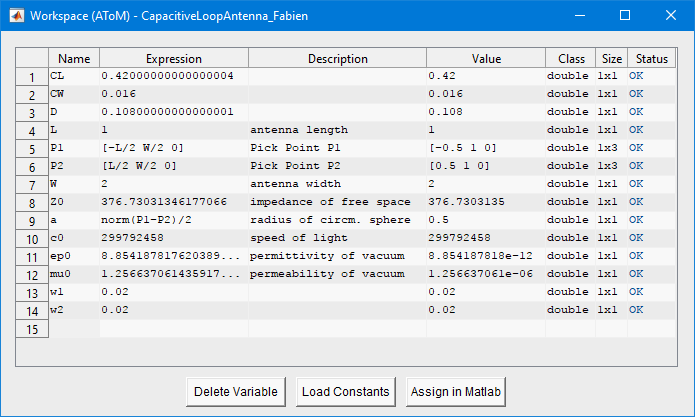Viewport: 695px width, 417px height.
Task: Select the Z0 variable name cell
Action: [x=74, y=202]
